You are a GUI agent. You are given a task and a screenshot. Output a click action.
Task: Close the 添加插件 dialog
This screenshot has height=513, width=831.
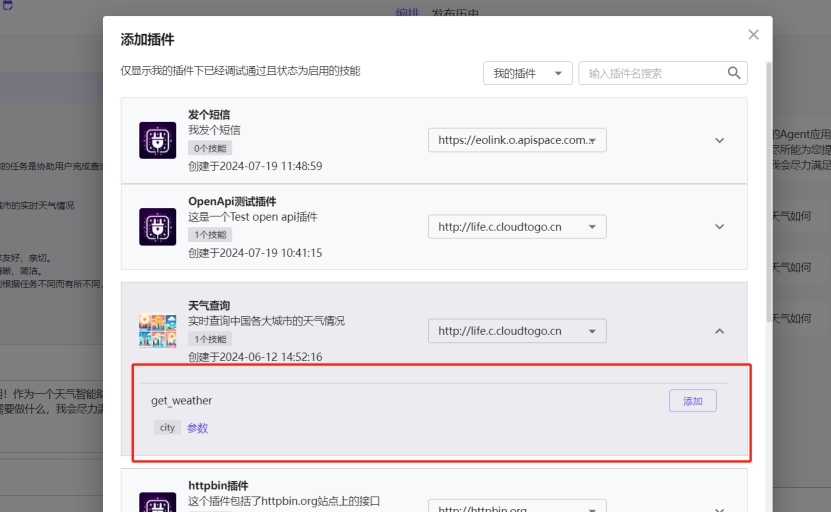[753, 35]
